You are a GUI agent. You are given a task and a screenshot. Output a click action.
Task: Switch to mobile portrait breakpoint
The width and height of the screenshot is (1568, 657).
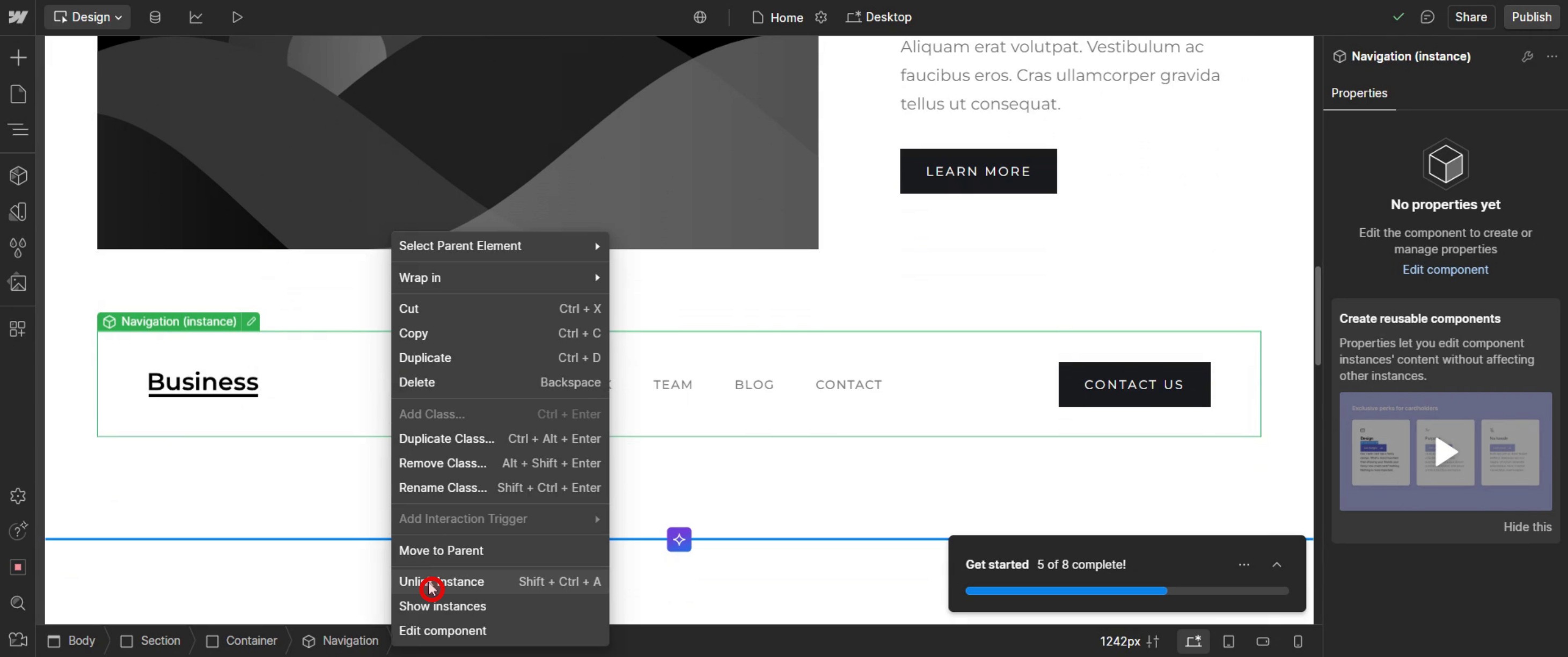coord(1298,641)
